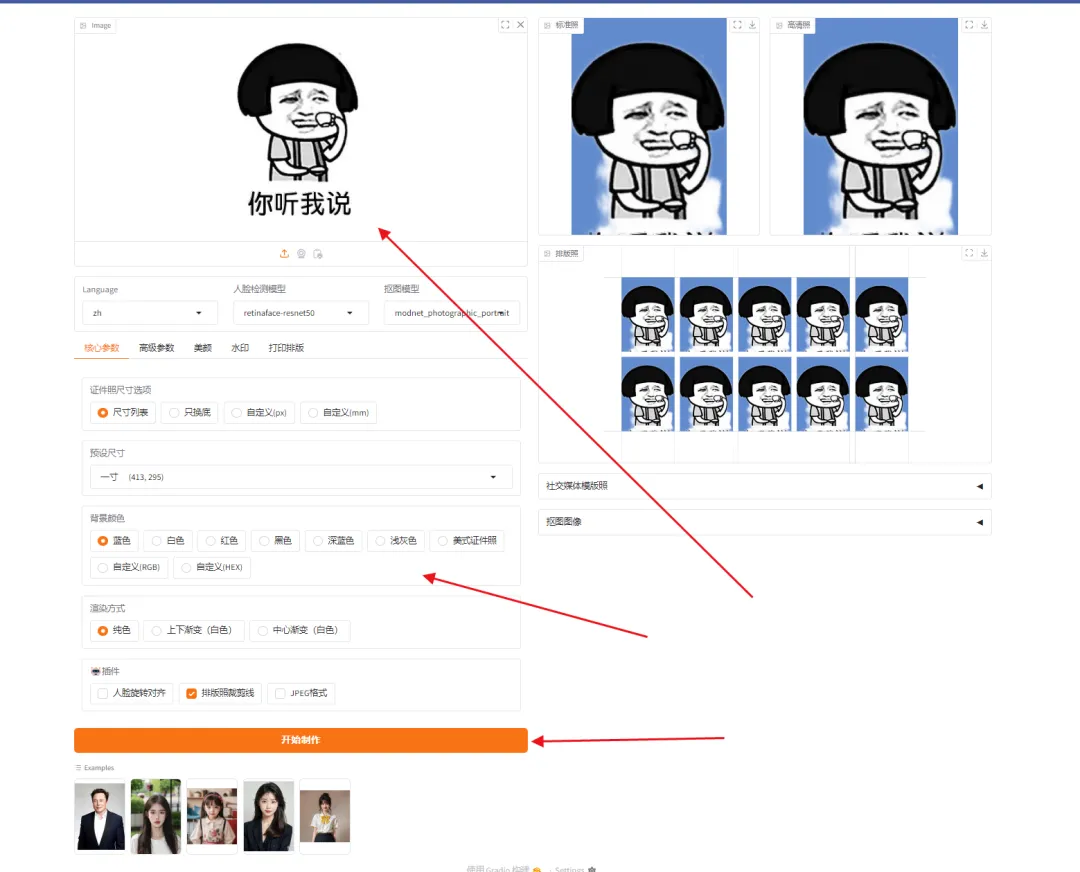Image resolution: width=1080 pixels, height=872 pixels.
Task: Pick 白色 background color
Action: 167,541
